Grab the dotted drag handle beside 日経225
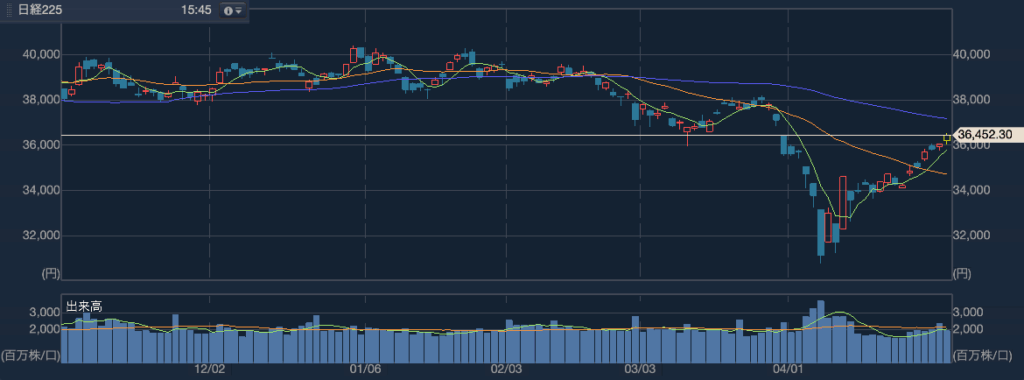 [x=9, y=11]
